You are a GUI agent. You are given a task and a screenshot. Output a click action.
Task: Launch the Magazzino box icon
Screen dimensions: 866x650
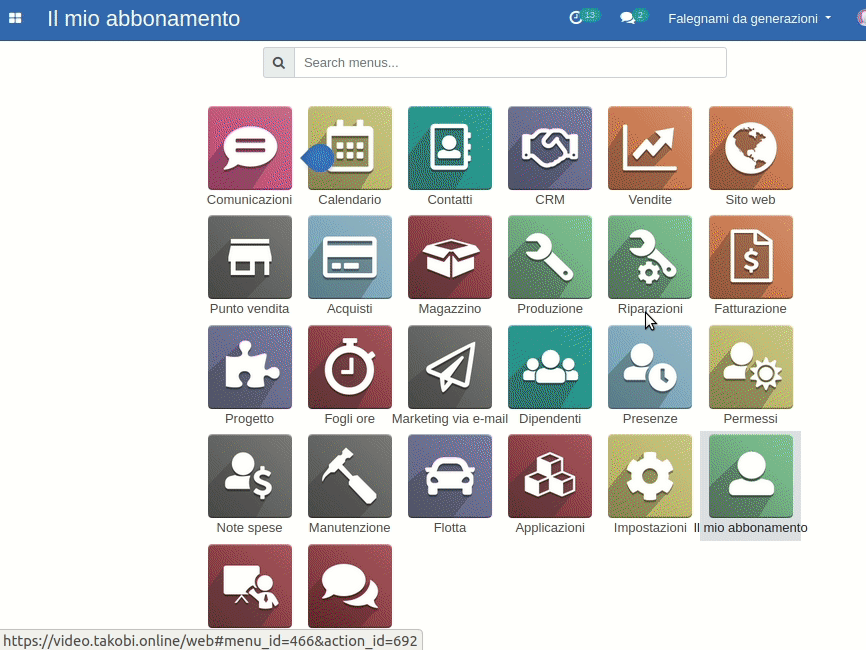click(450, 257)
